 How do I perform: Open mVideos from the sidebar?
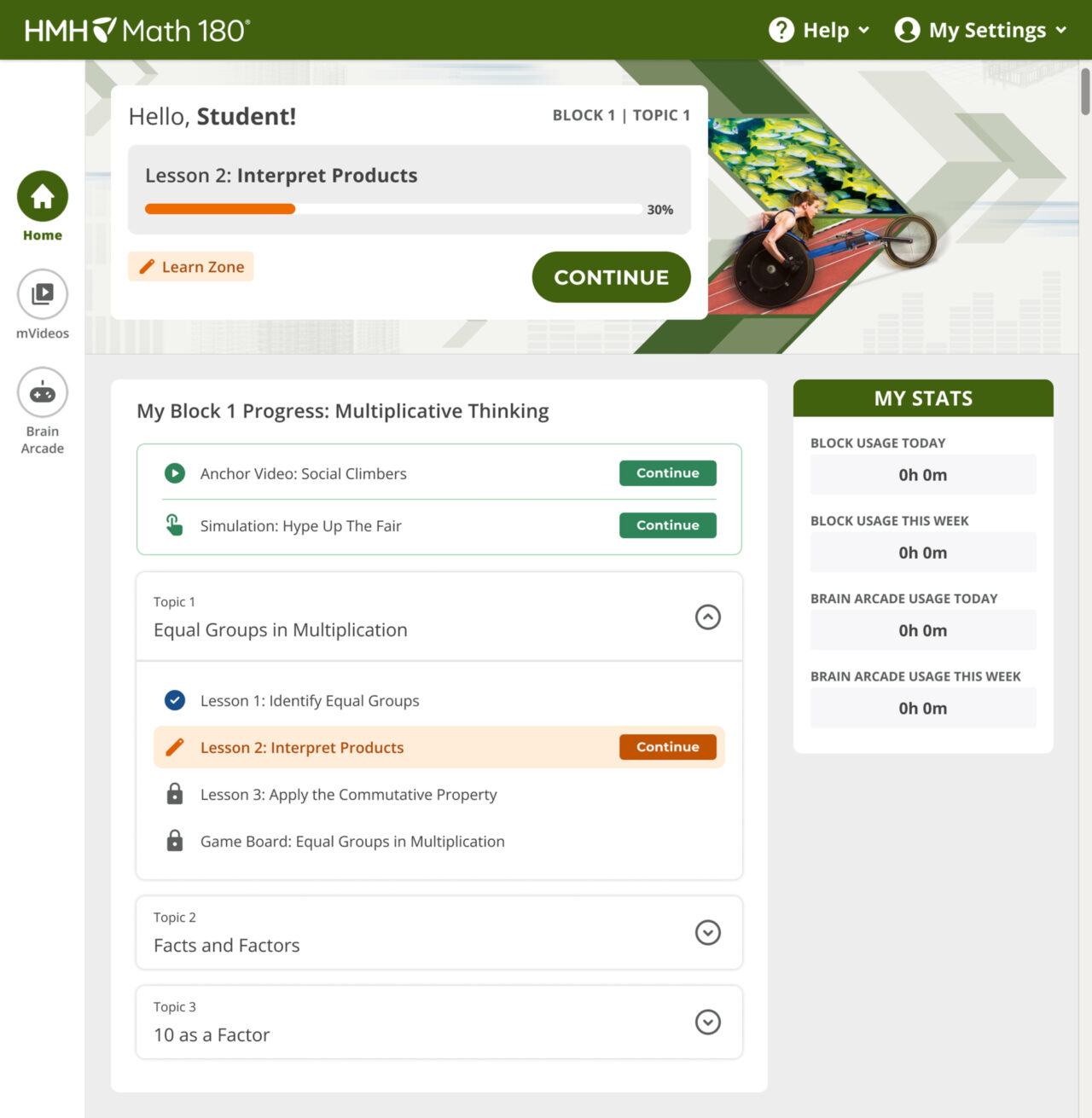[x=42, y=293]
